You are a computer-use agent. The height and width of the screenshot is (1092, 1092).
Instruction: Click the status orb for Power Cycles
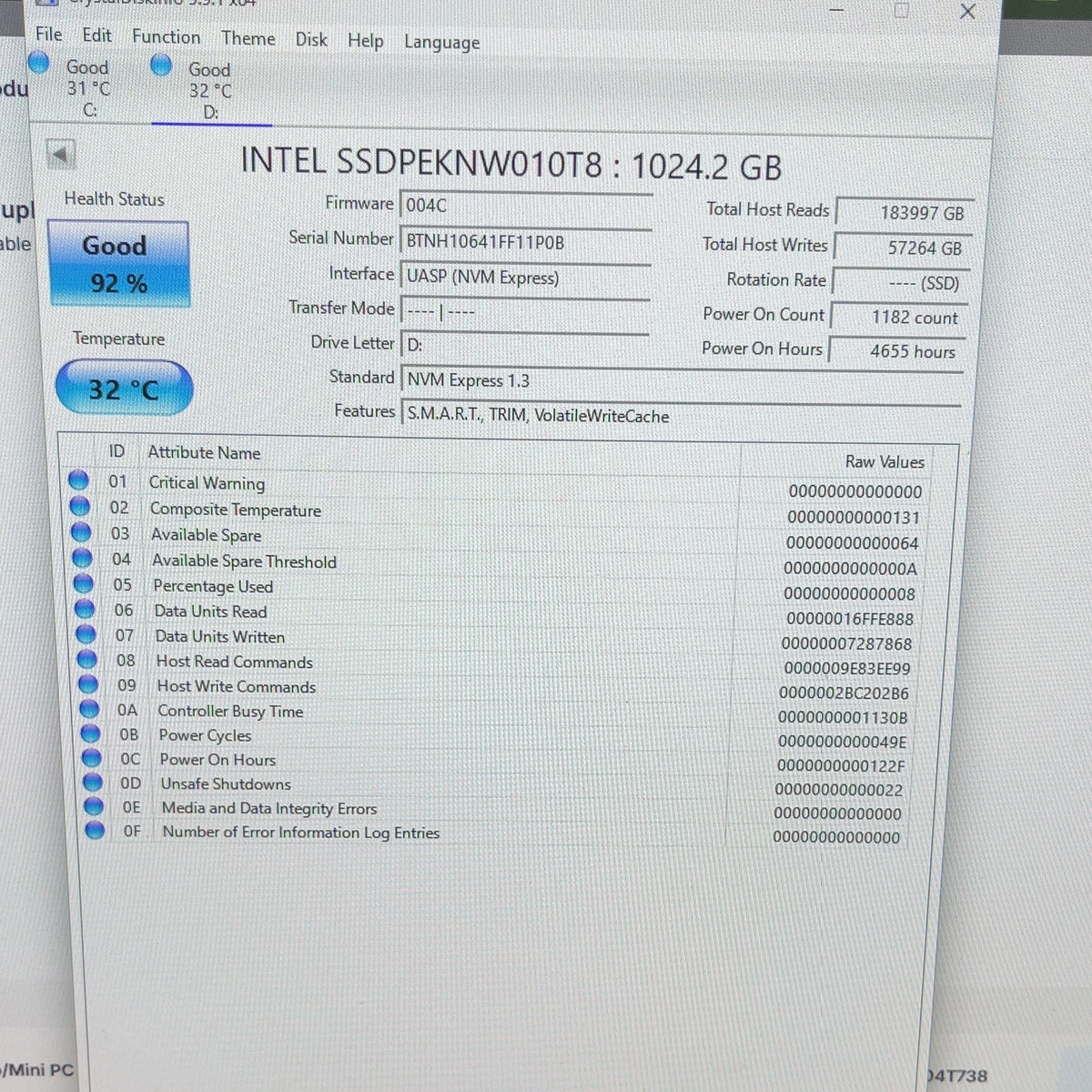pyautogui.click(x=90, y=733)
